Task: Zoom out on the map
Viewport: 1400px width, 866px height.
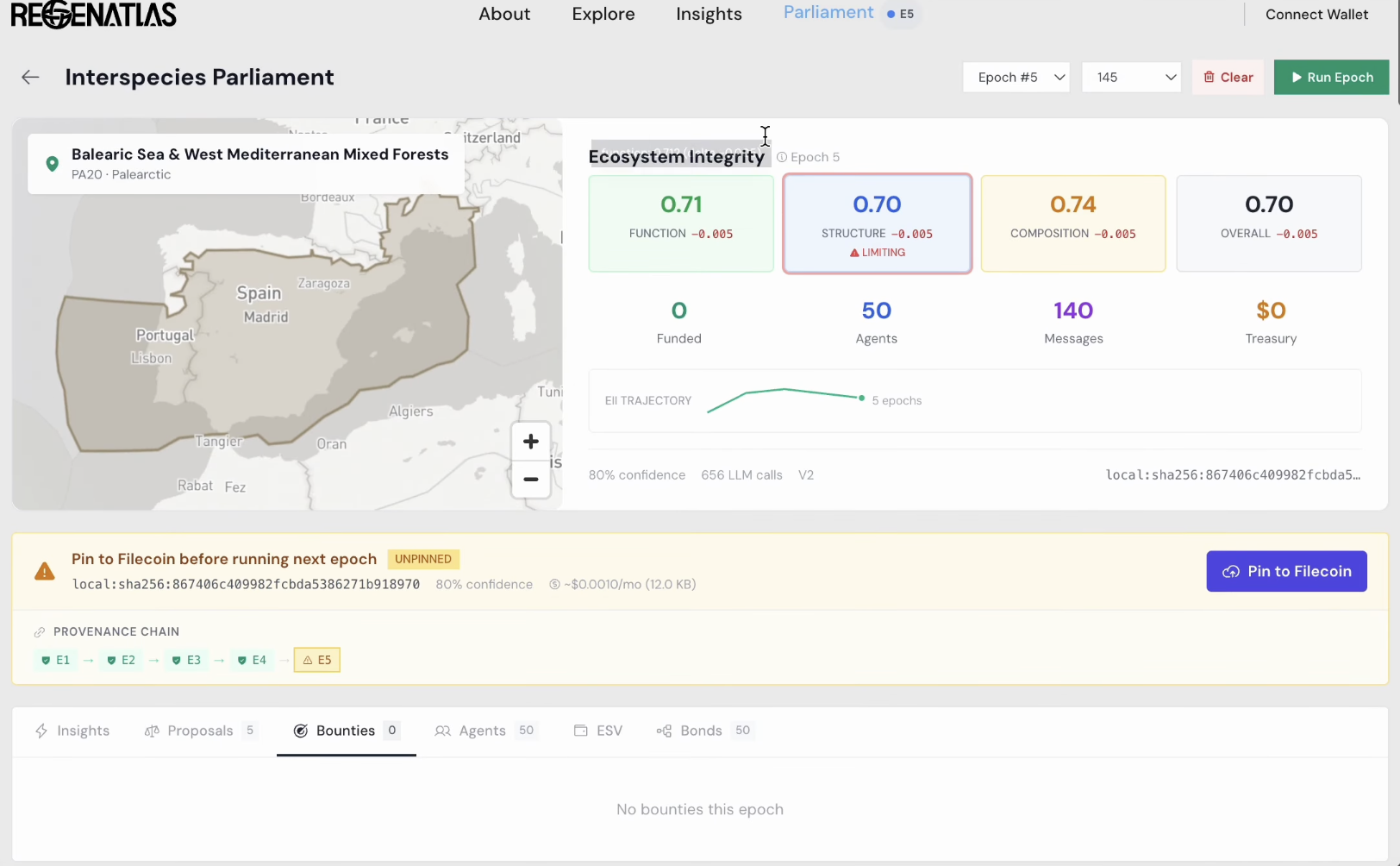Action: pyautogui.click(x=530, y=480)
